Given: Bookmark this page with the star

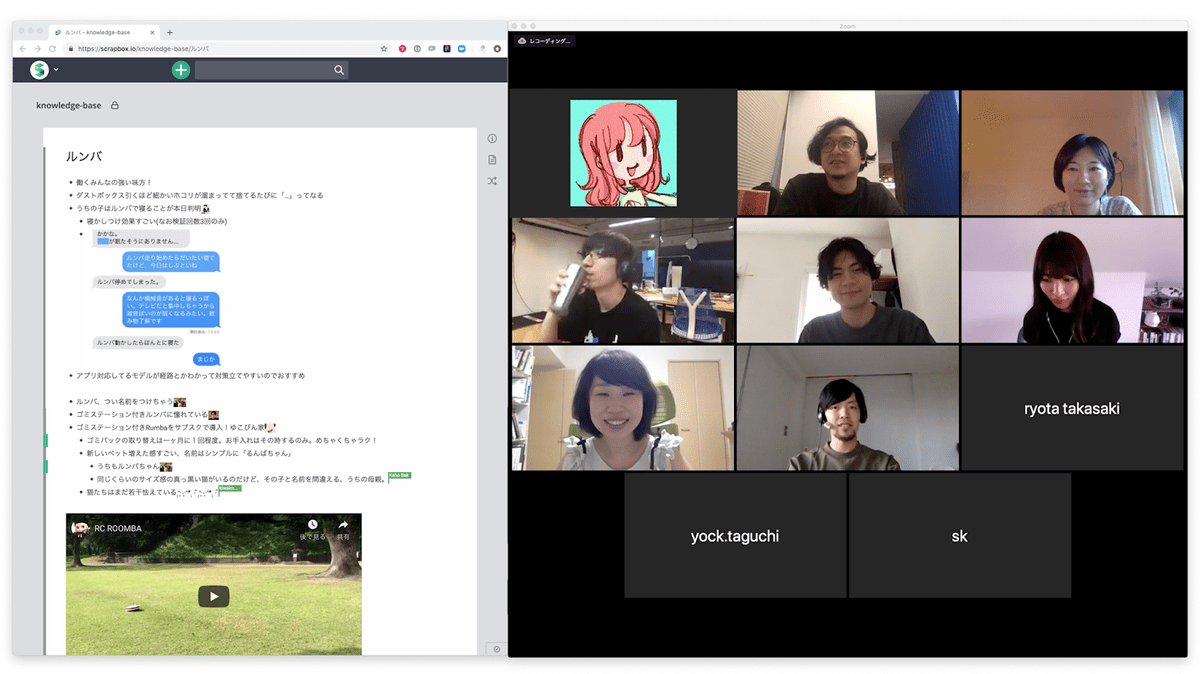Looking at the screenshot, I should (384, 48).
